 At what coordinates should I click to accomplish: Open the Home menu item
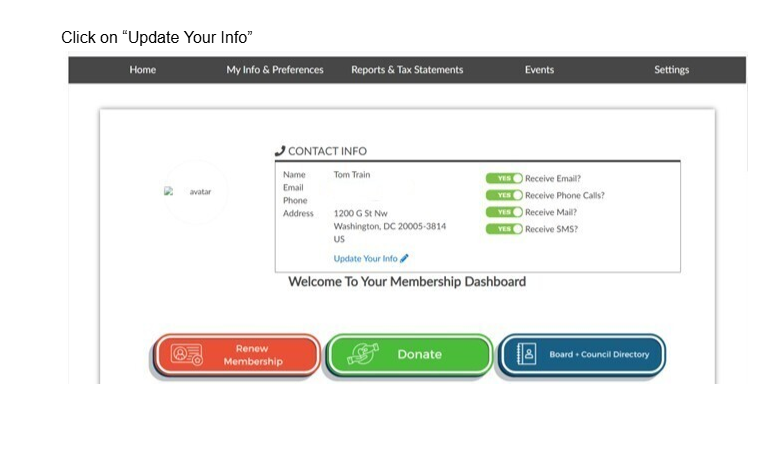pos(143,70)
